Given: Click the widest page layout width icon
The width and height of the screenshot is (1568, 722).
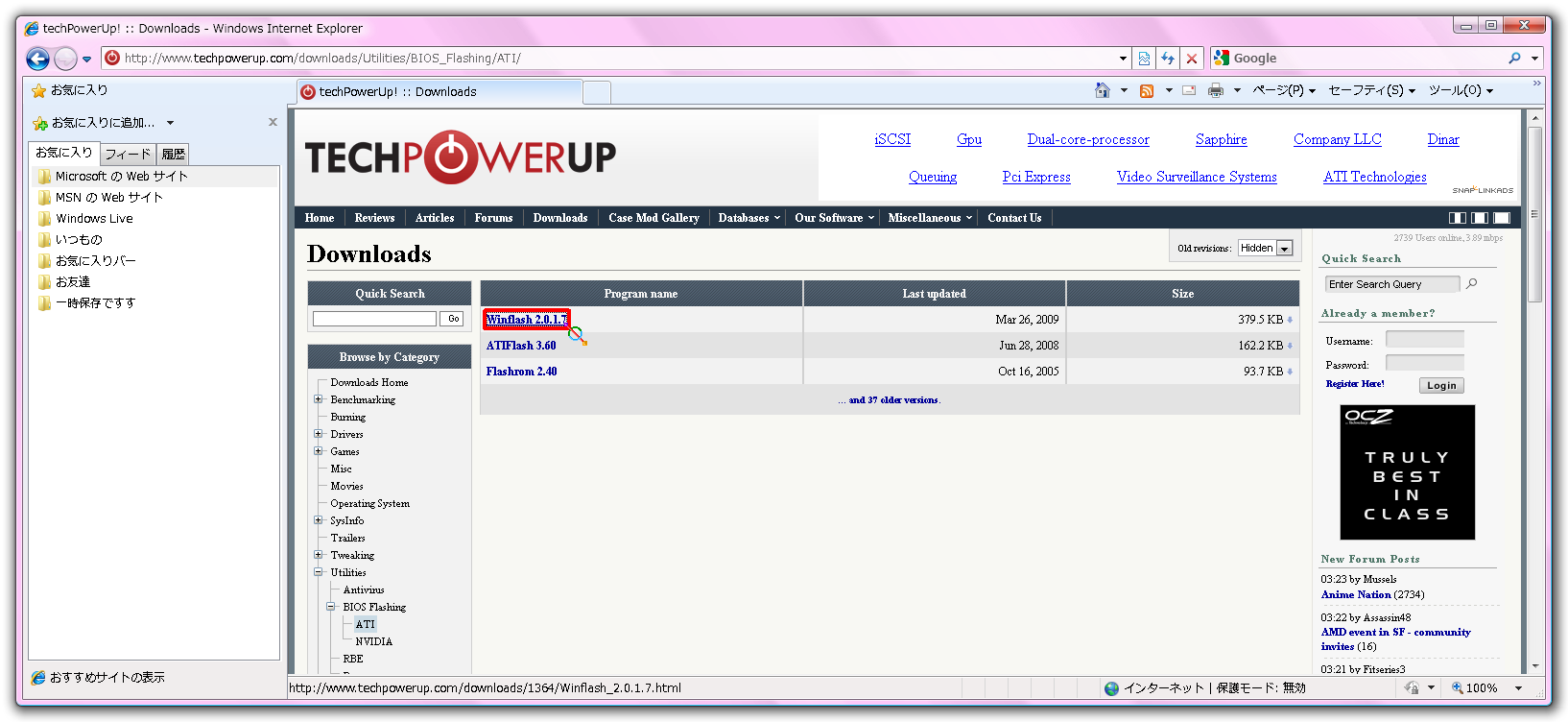Looking at the screenshot, I should 1502,218.
